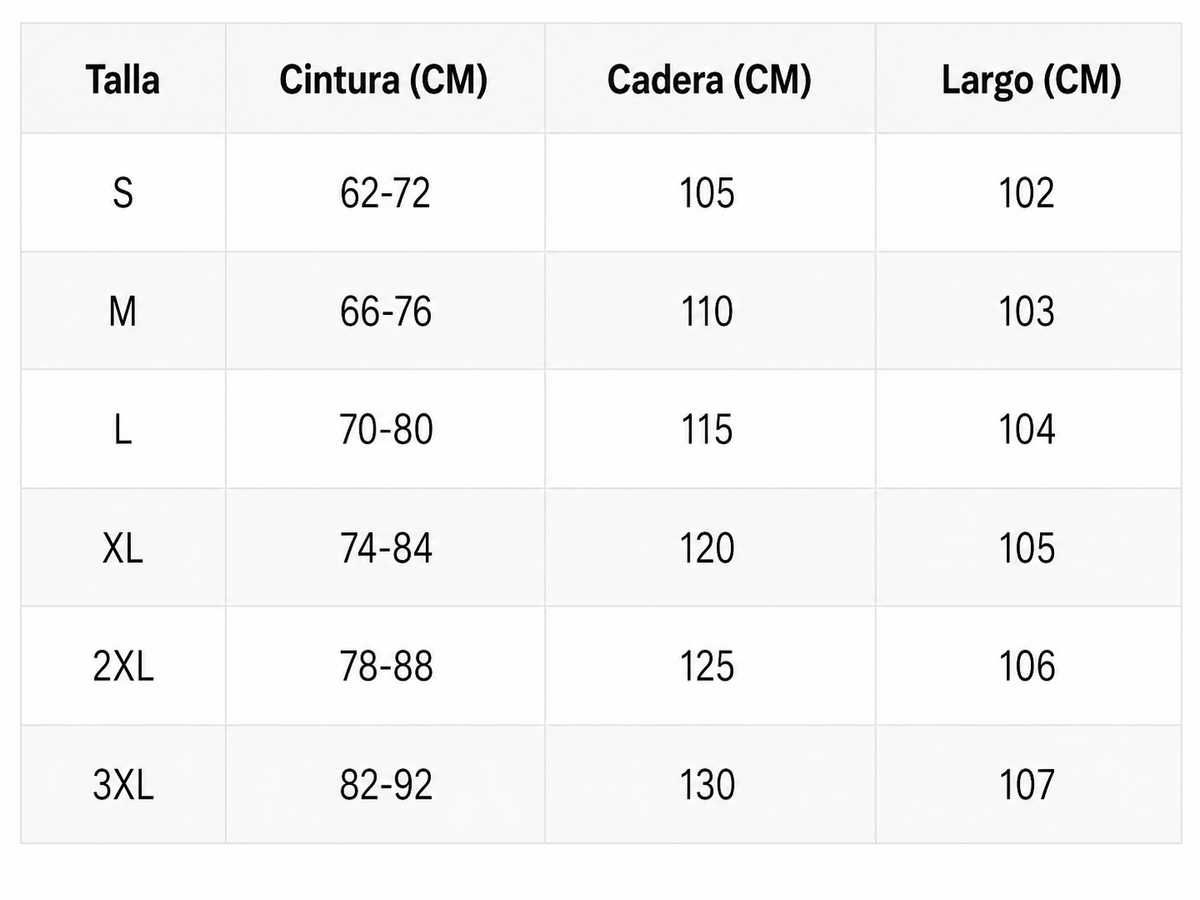
Task: Select the Largo (CM) header cell
Action: click(1031, 80)
